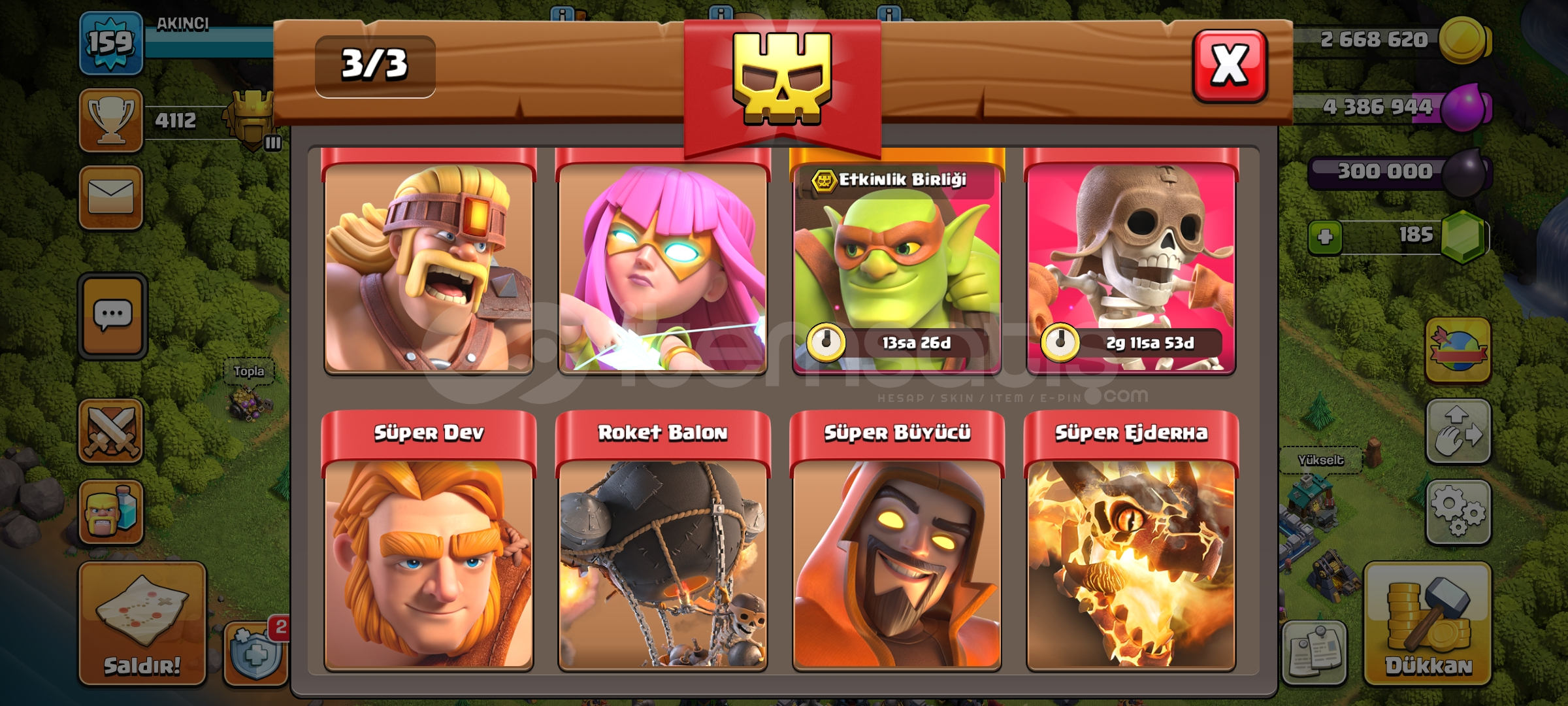Open the Super Archer card
Image resolution: width=1568 pixels, height=706 pixels.
[x=662, y=261]
